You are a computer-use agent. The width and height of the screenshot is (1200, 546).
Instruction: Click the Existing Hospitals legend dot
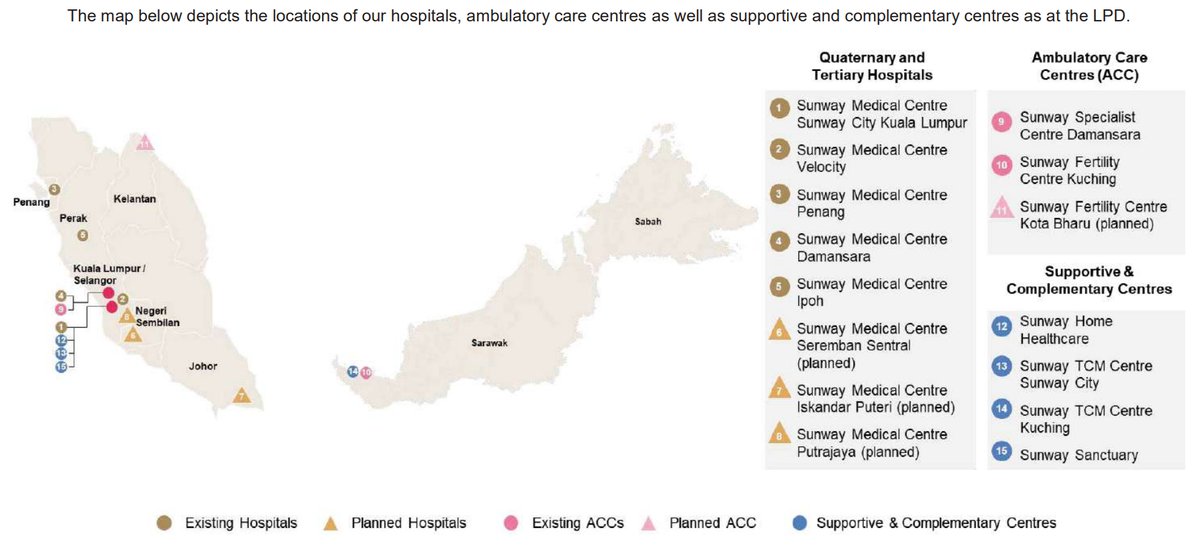(x=165, y=523)
